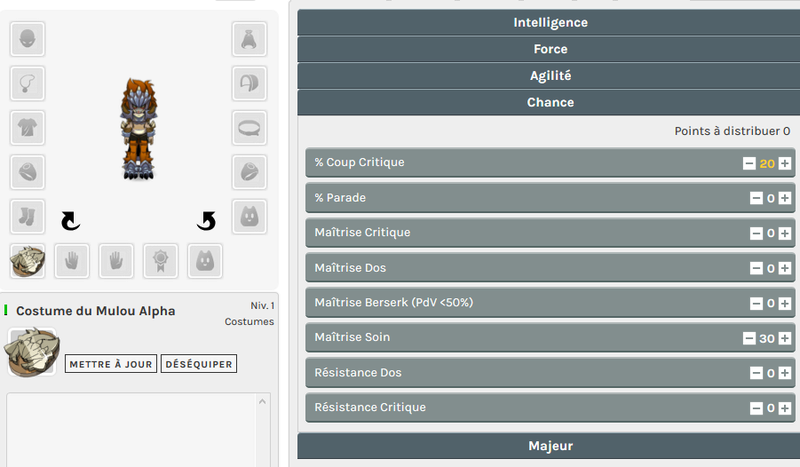This screenshot has height=467, width=800.
Task: Click the Points à distribuer 0 text
Action: click(732, 131)
